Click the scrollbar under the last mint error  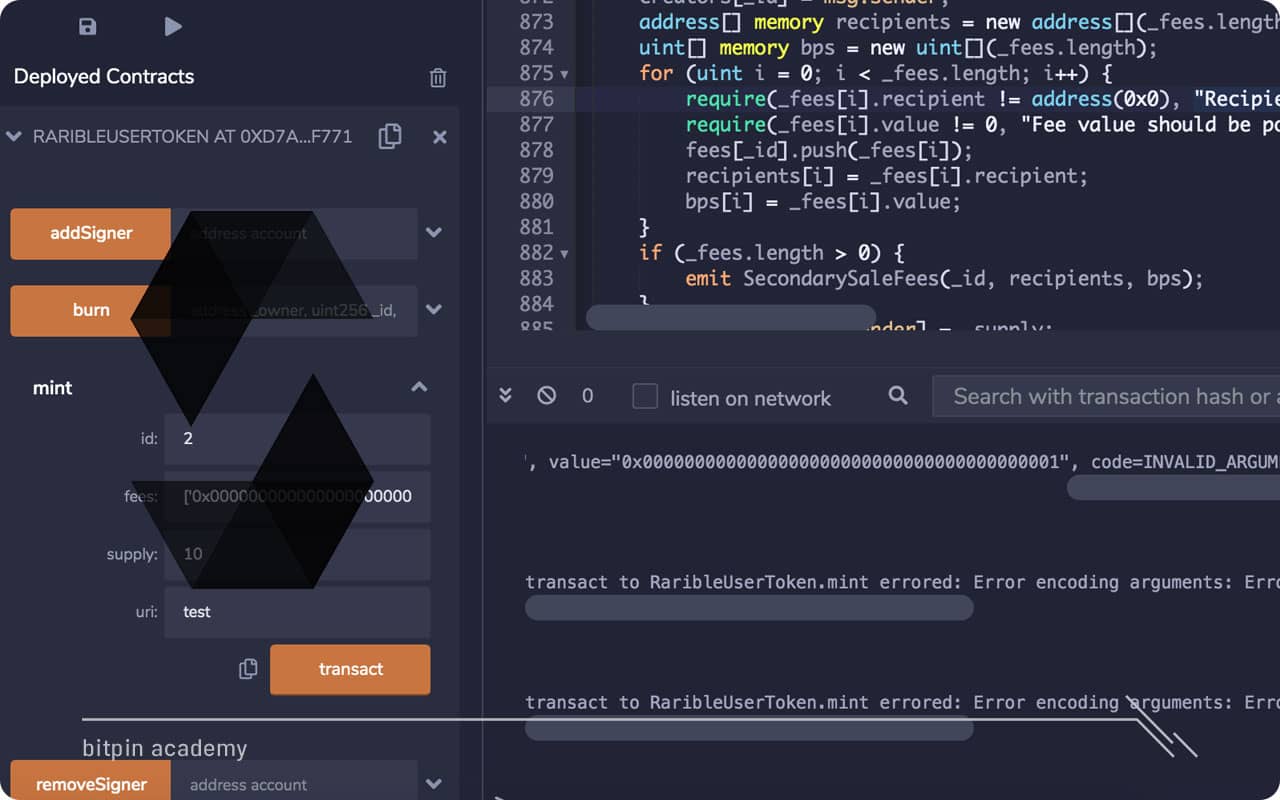click(749, 728)
